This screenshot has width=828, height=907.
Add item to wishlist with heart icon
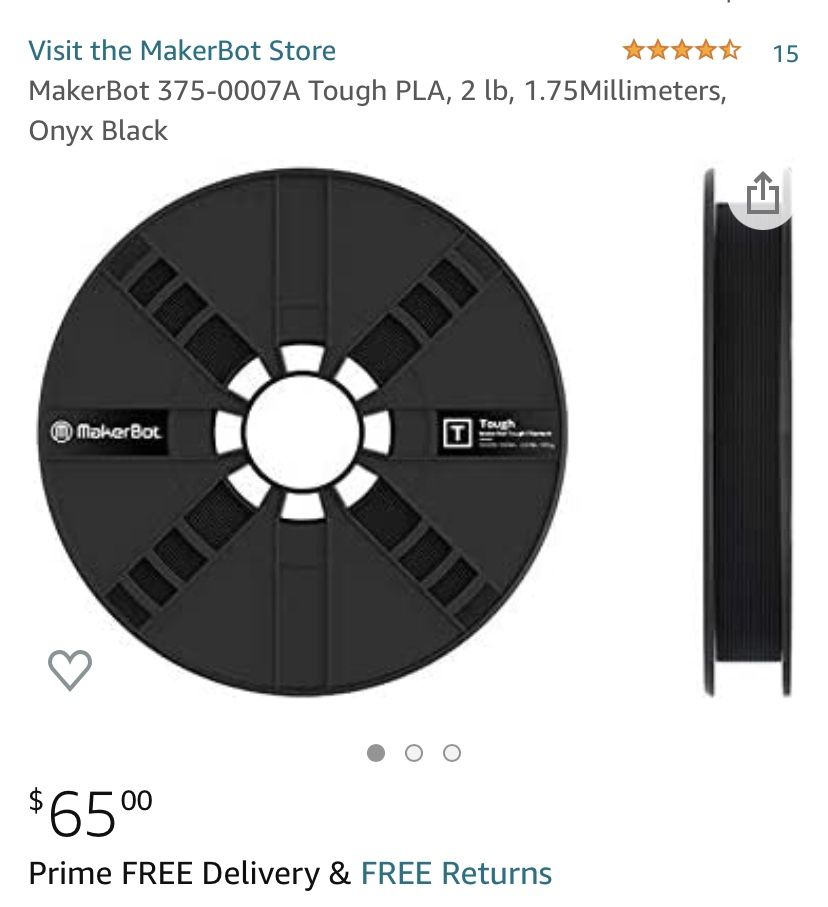click(x=69, y=670)
